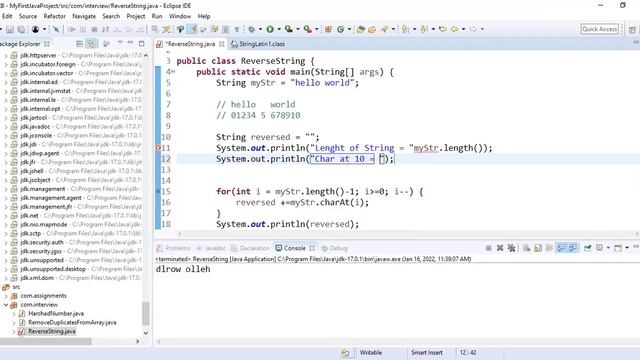The height and width of the screenshot is (360, 640).
Task: Click the Back navigation arrow icon
Action: pos(454,29)
